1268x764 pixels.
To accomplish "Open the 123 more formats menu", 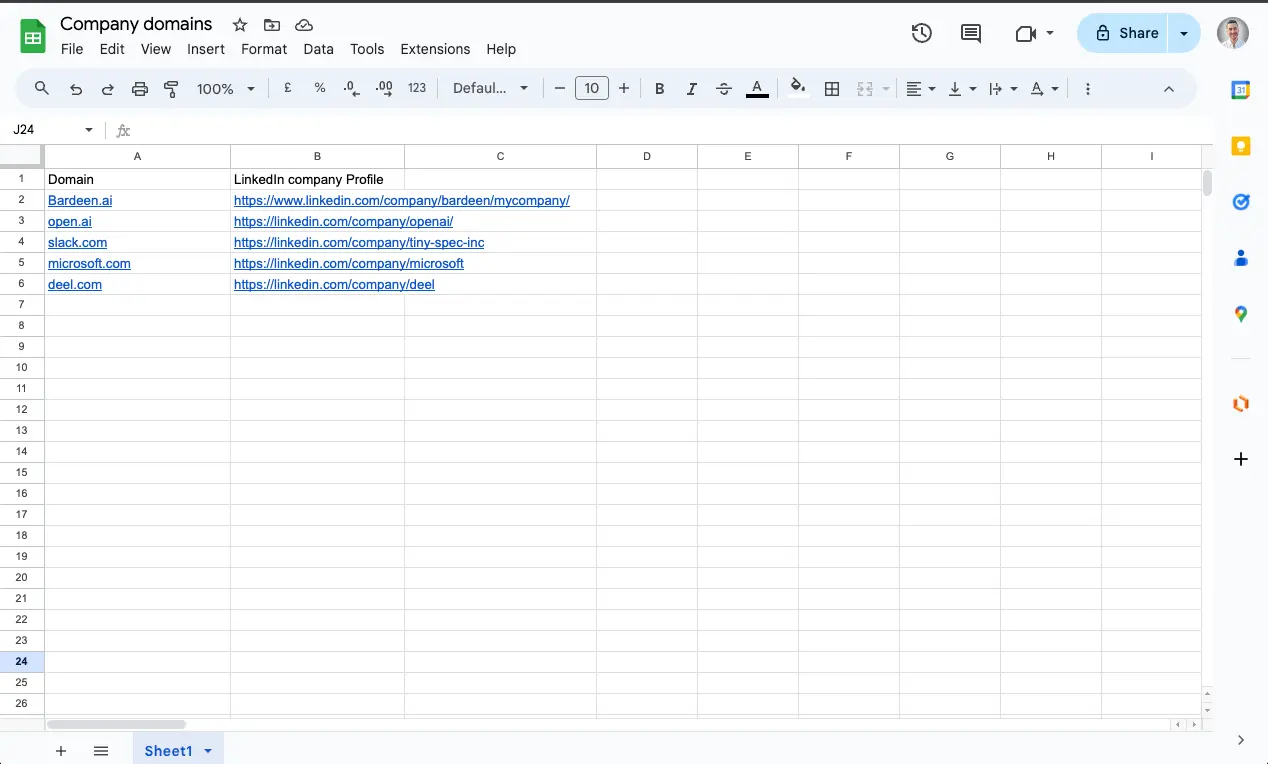I will click(417, 88).
